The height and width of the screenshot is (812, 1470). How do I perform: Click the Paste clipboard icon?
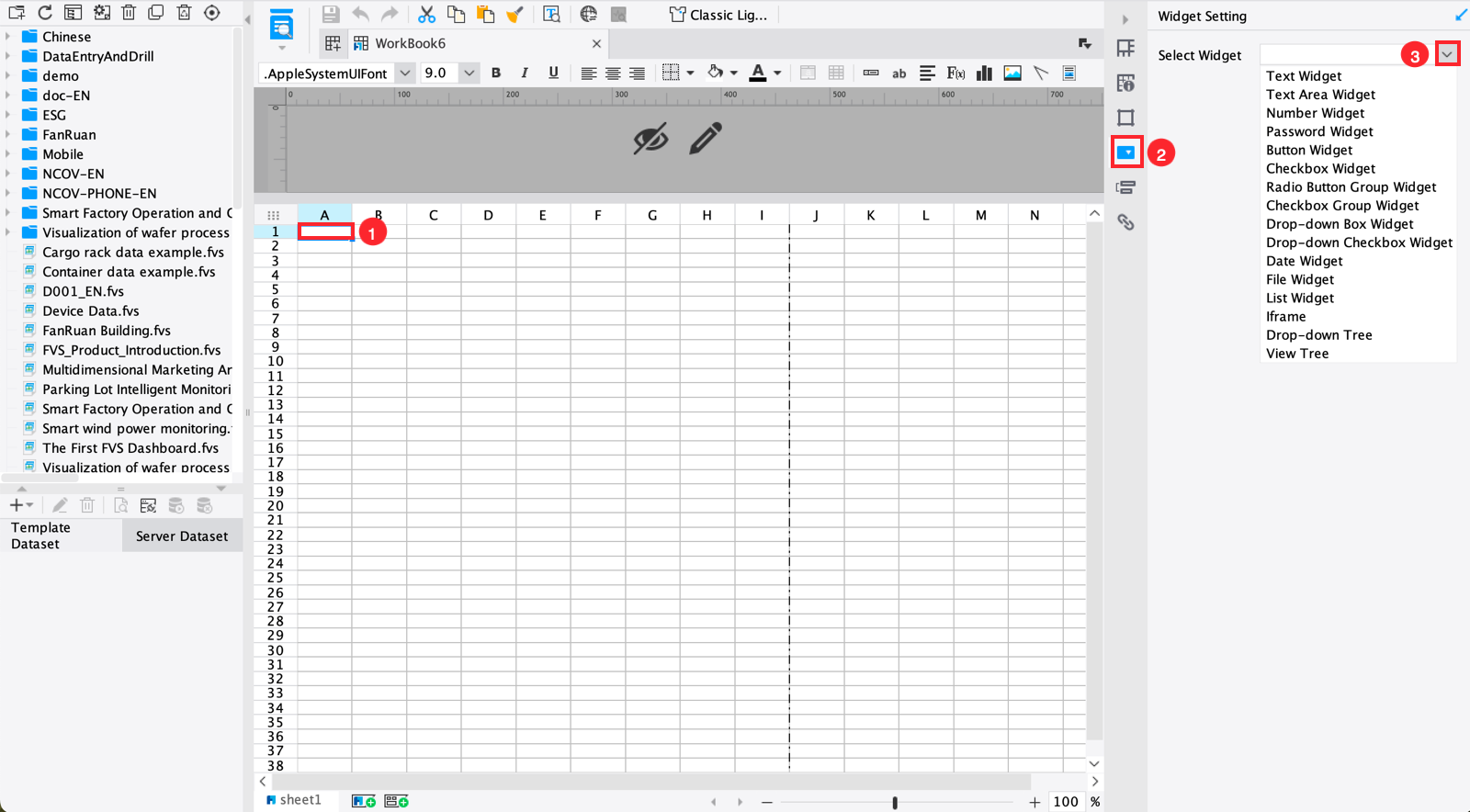pos(485,14)
